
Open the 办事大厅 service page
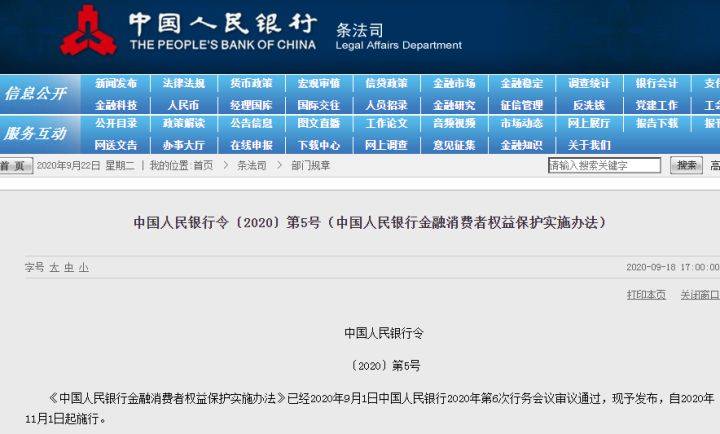184,145
